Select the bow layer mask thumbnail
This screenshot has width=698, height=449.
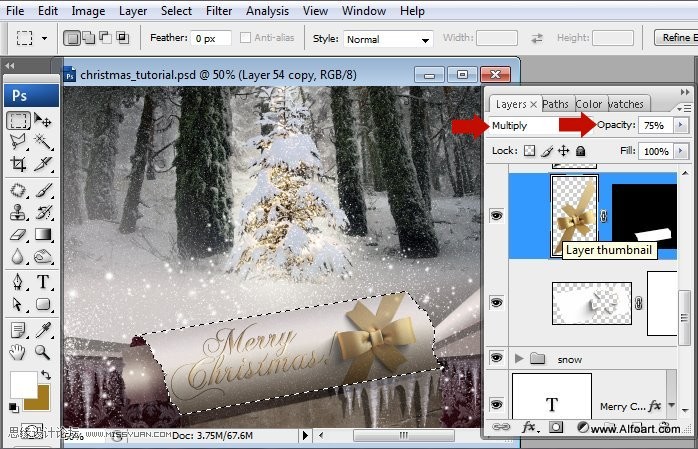click(x=644, y=217)
